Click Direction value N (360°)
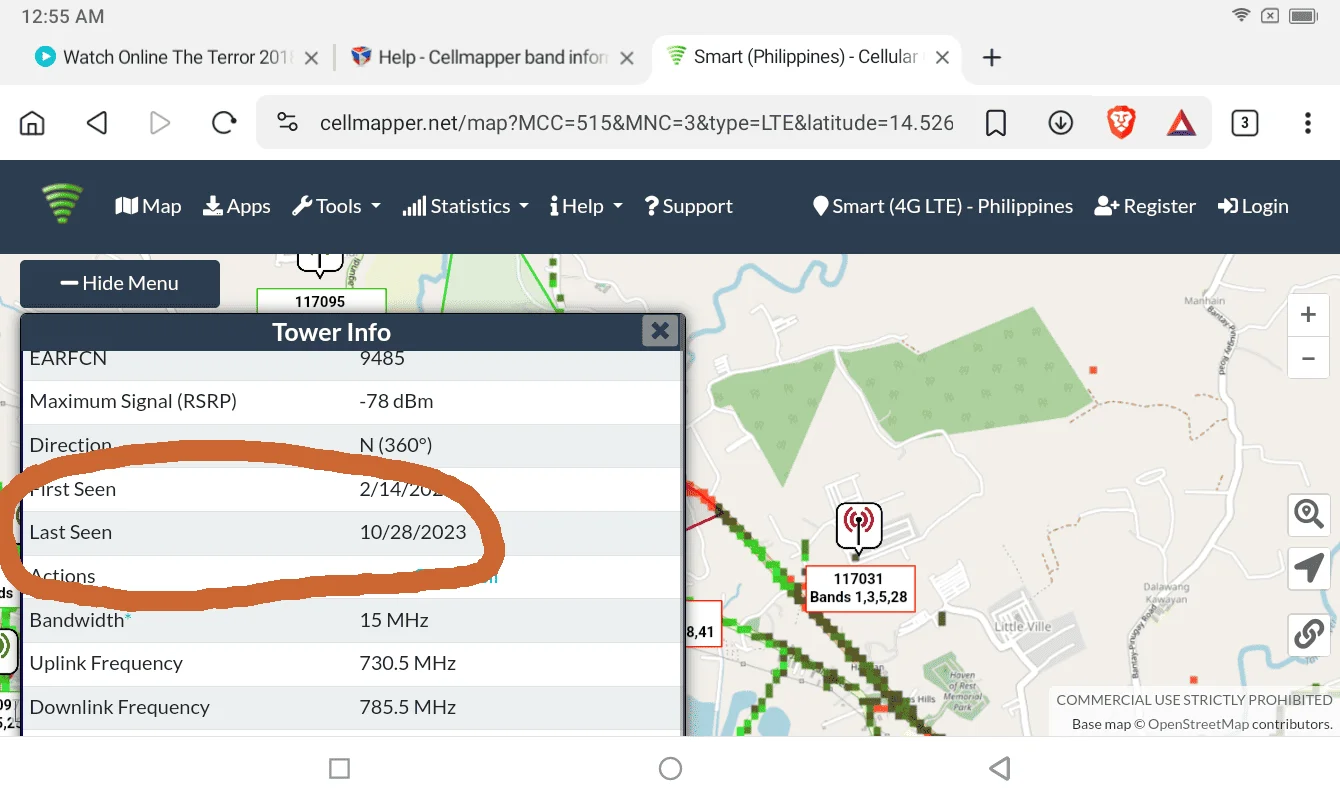Viewport: 1340px width, 800px height. [396, 445]
